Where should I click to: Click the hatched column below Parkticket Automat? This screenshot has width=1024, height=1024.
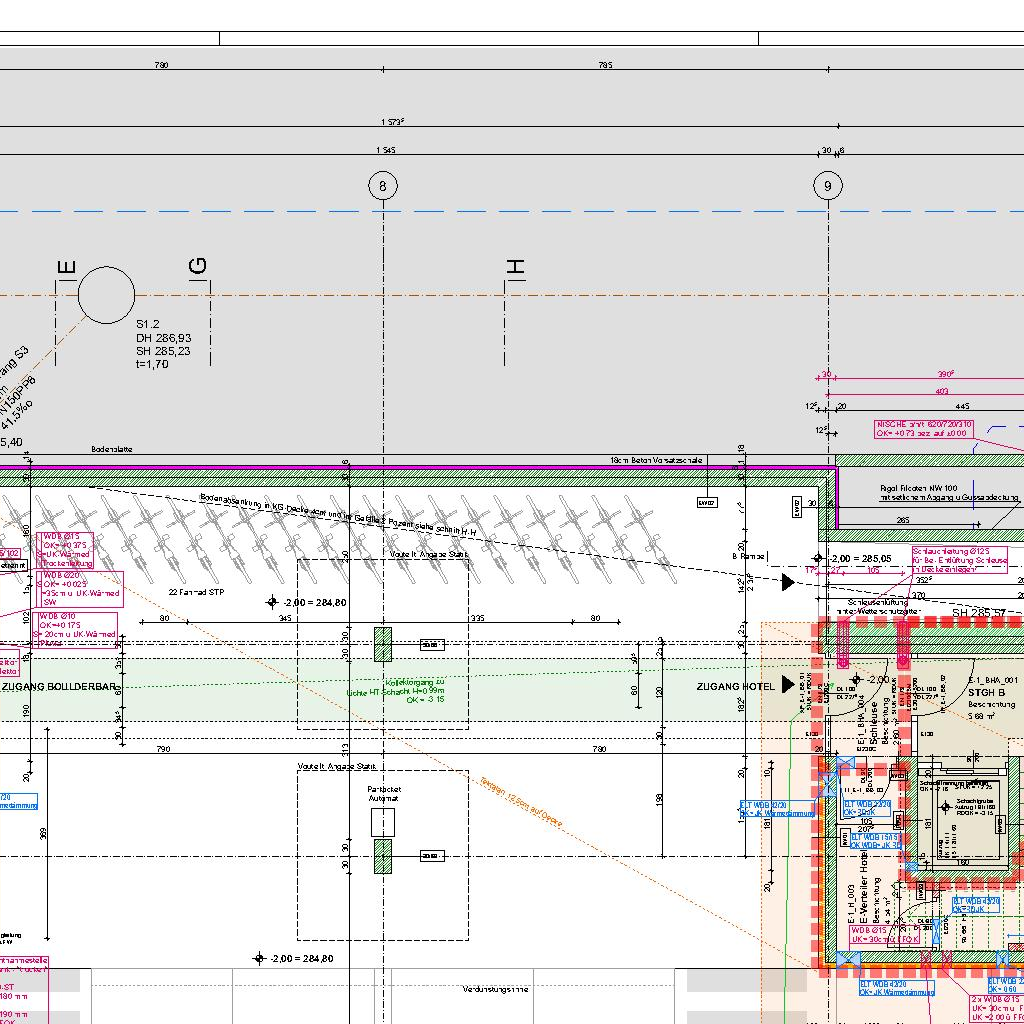pos(383,856)
